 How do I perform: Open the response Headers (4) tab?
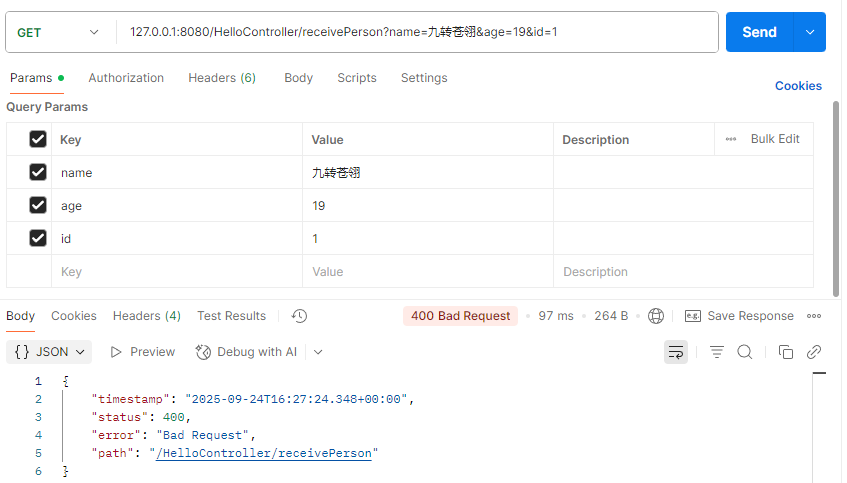146,316
